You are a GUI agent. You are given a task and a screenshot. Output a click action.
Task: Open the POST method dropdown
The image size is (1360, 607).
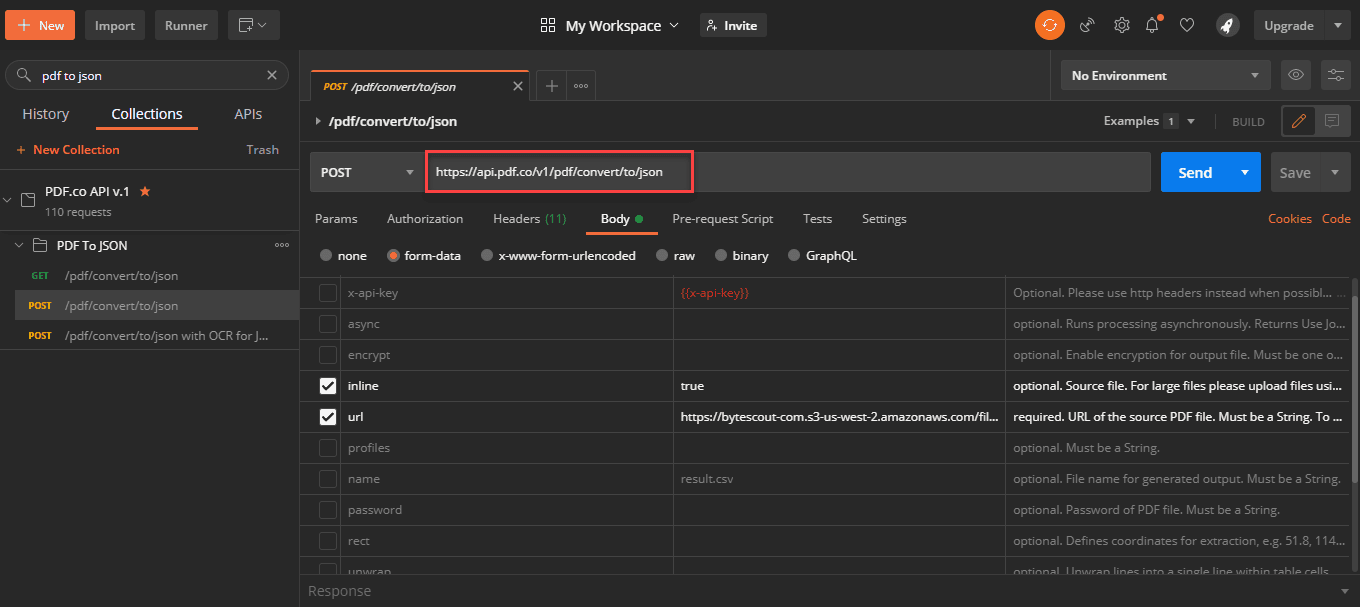366,172
